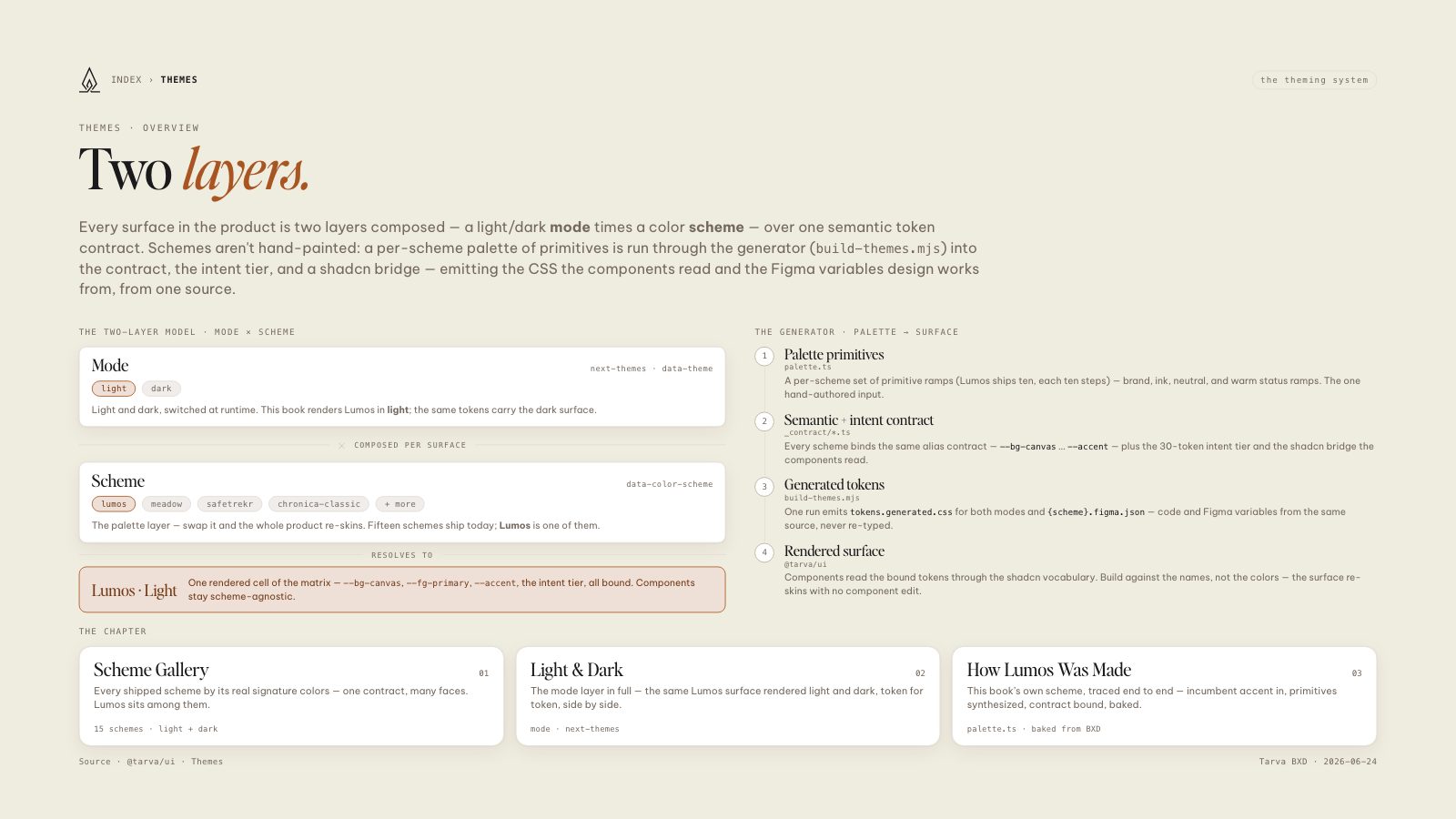Screen dimensions: 1456x819
Task: Click step 4 circle for Rendered surface
Action: tap(764, 552)
